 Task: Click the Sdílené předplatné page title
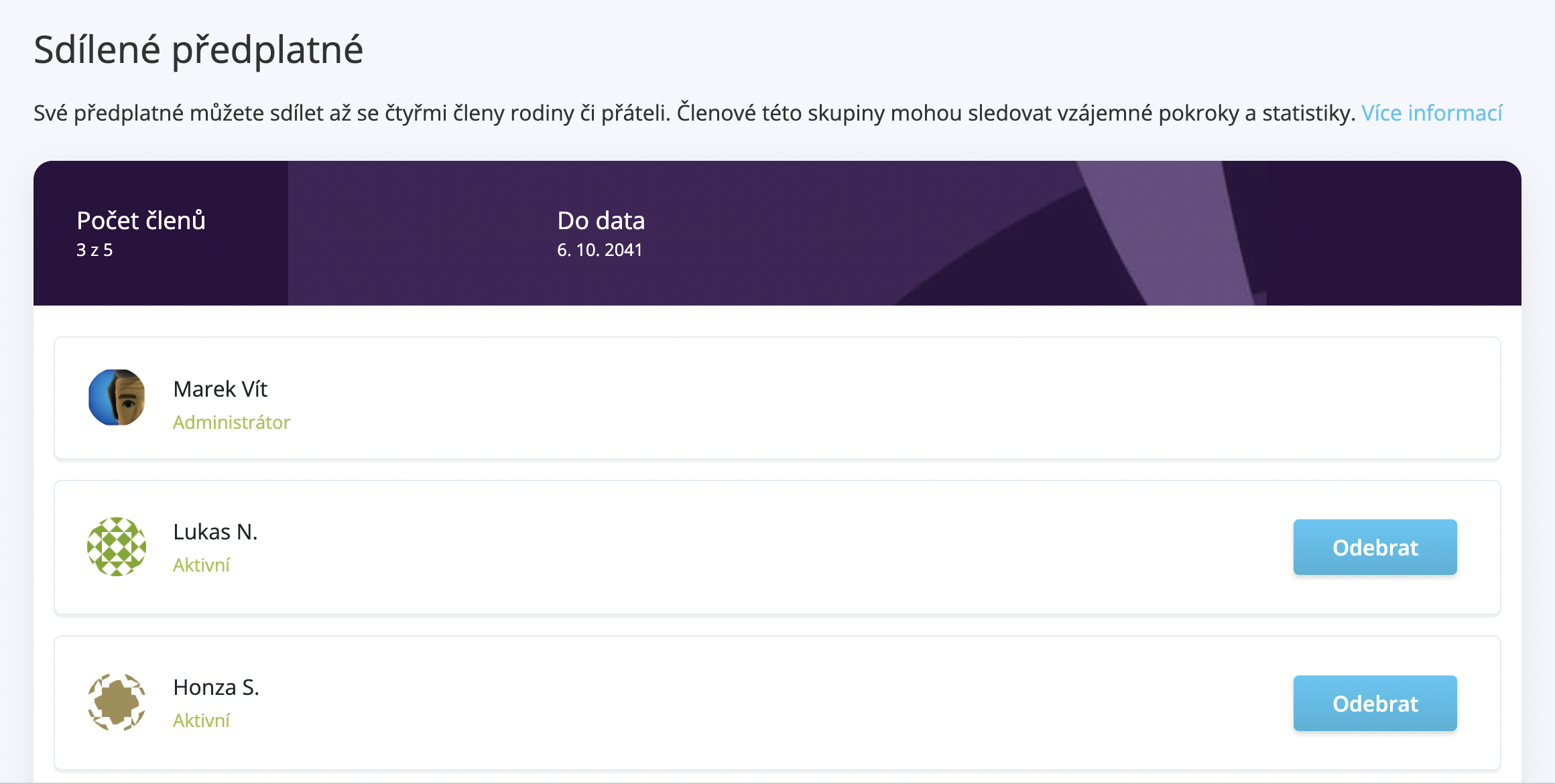[198, 50]
